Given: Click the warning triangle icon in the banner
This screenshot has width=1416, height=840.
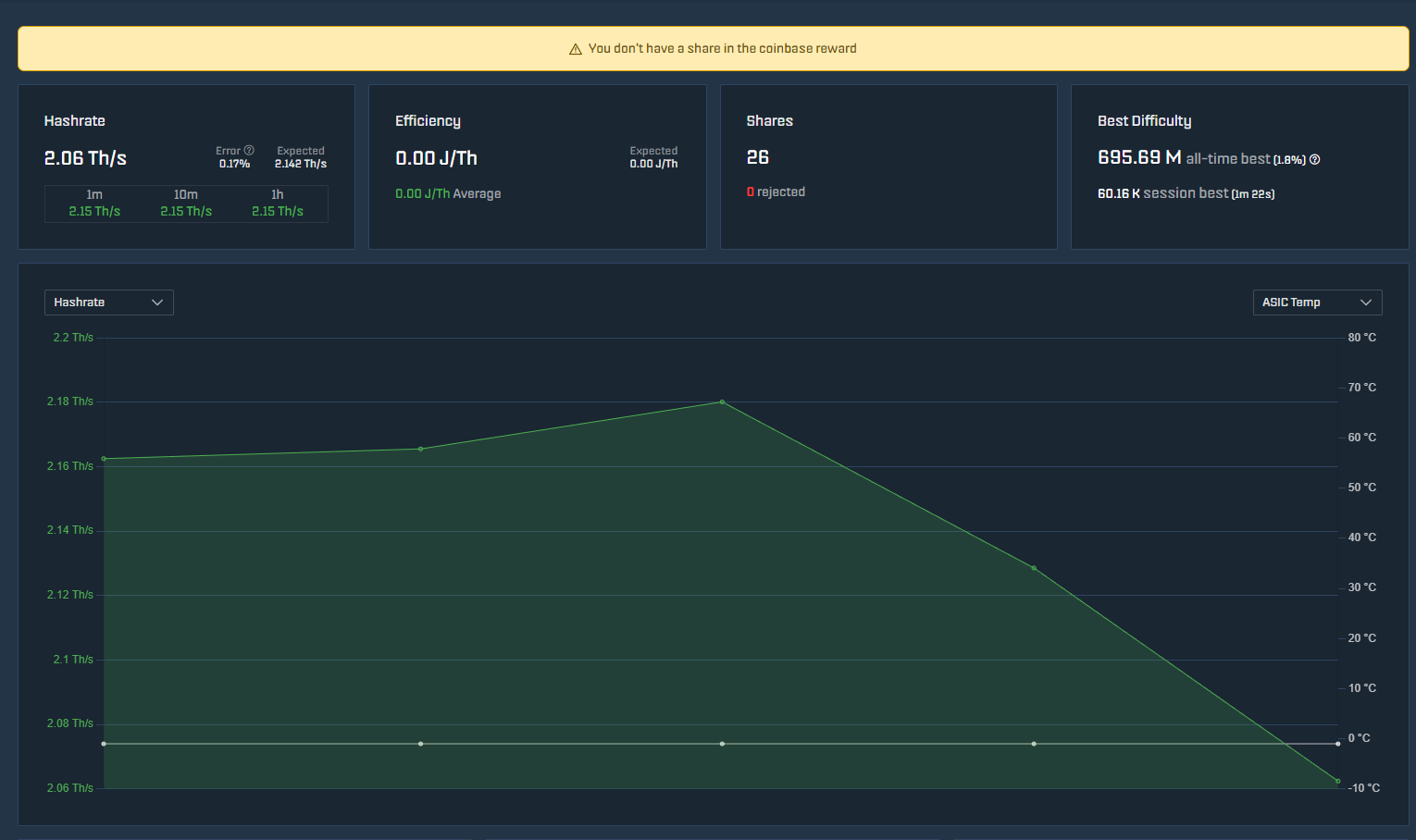Looking at the screenshot, I should [x=575, y=48].
